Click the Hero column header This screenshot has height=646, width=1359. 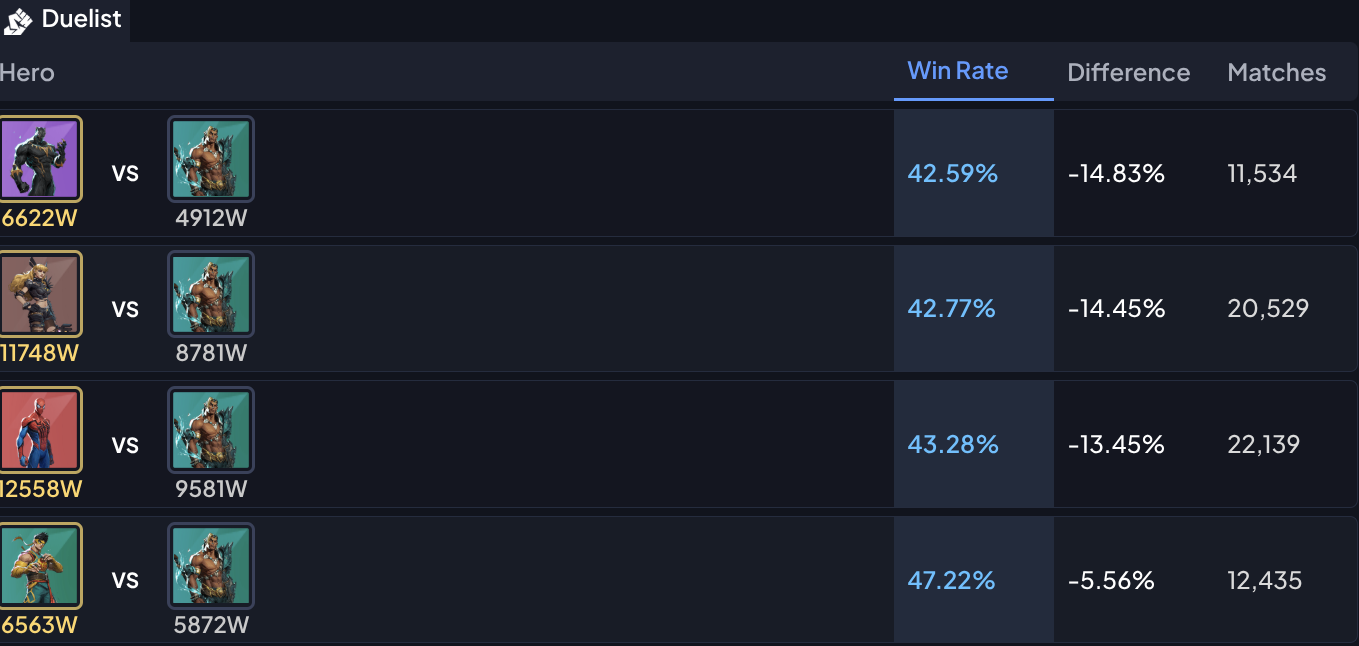(x=27, y=73)
